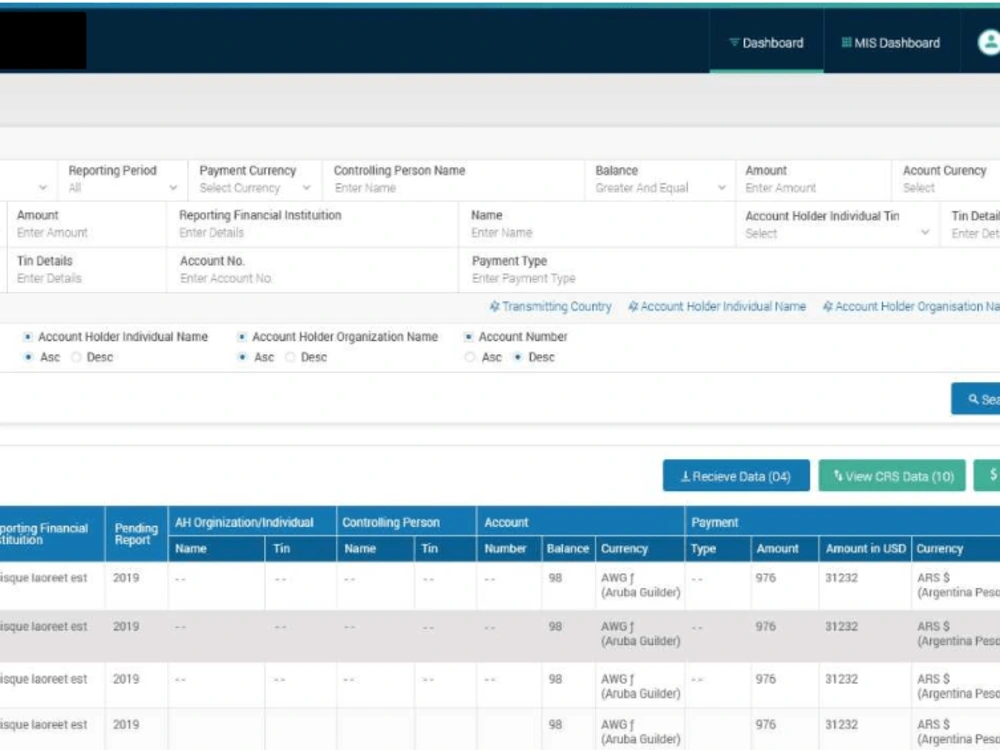The height and width of the screenshot is (750, 1000).
Task: Click the View CRS Data (10) button
Action: (892, 476)
